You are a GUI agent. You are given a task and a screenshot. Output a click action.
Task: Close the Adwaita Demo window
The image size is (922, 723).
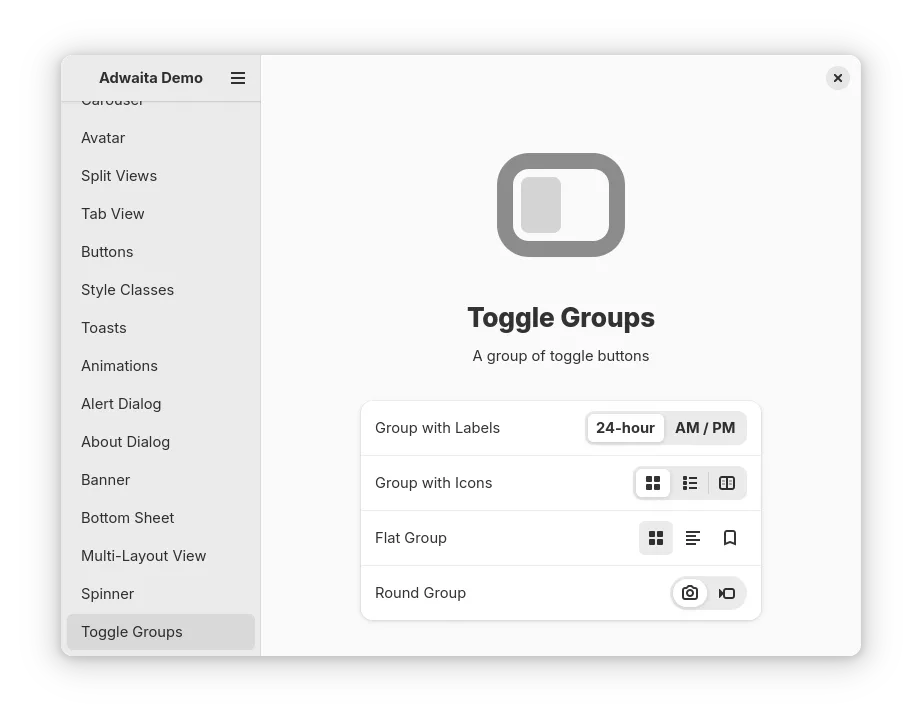[838, 78]
